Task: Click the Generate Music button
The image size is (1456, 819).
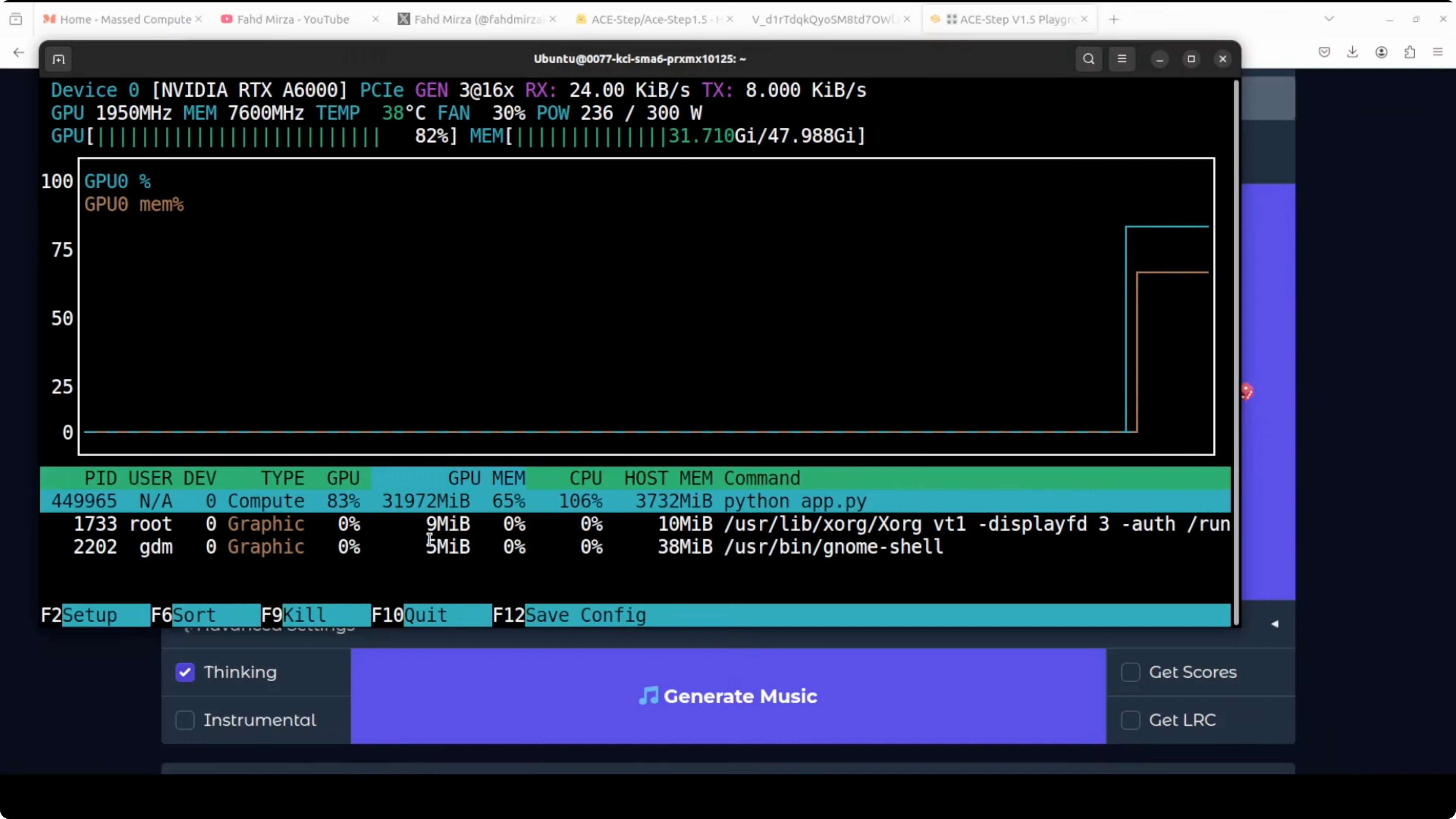Action: tap(728, 696)
